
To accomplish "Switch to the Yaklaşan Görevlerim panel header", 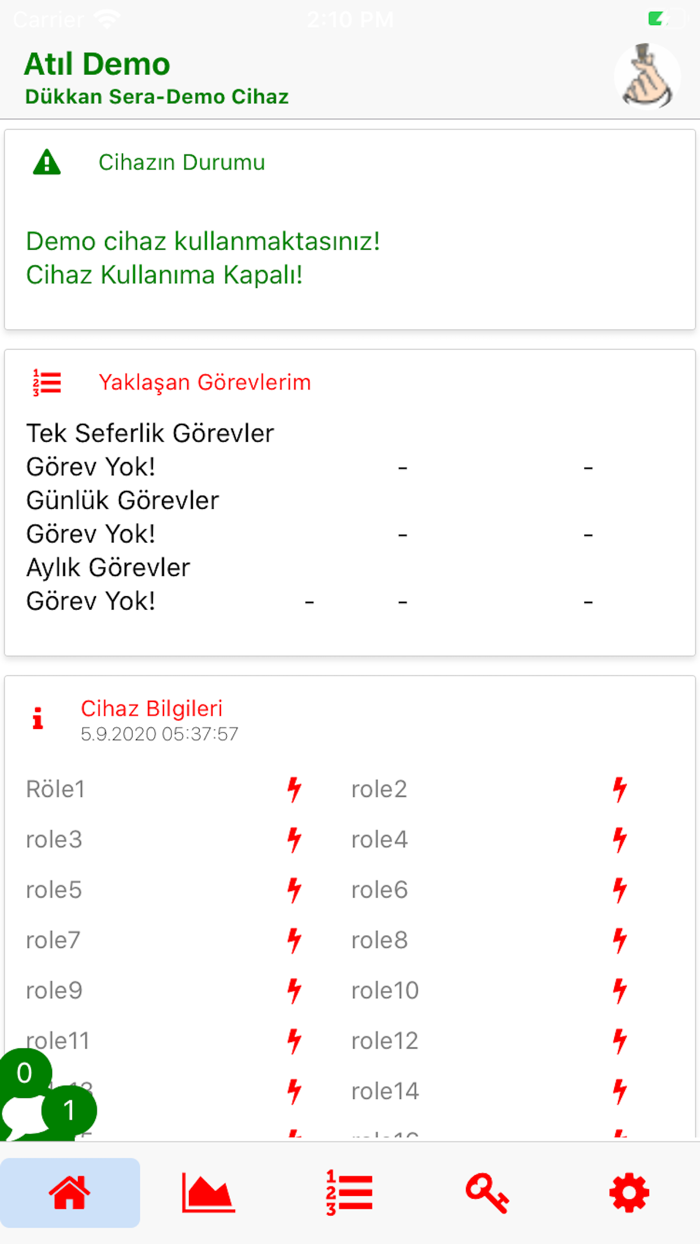I will pos(204,382).
